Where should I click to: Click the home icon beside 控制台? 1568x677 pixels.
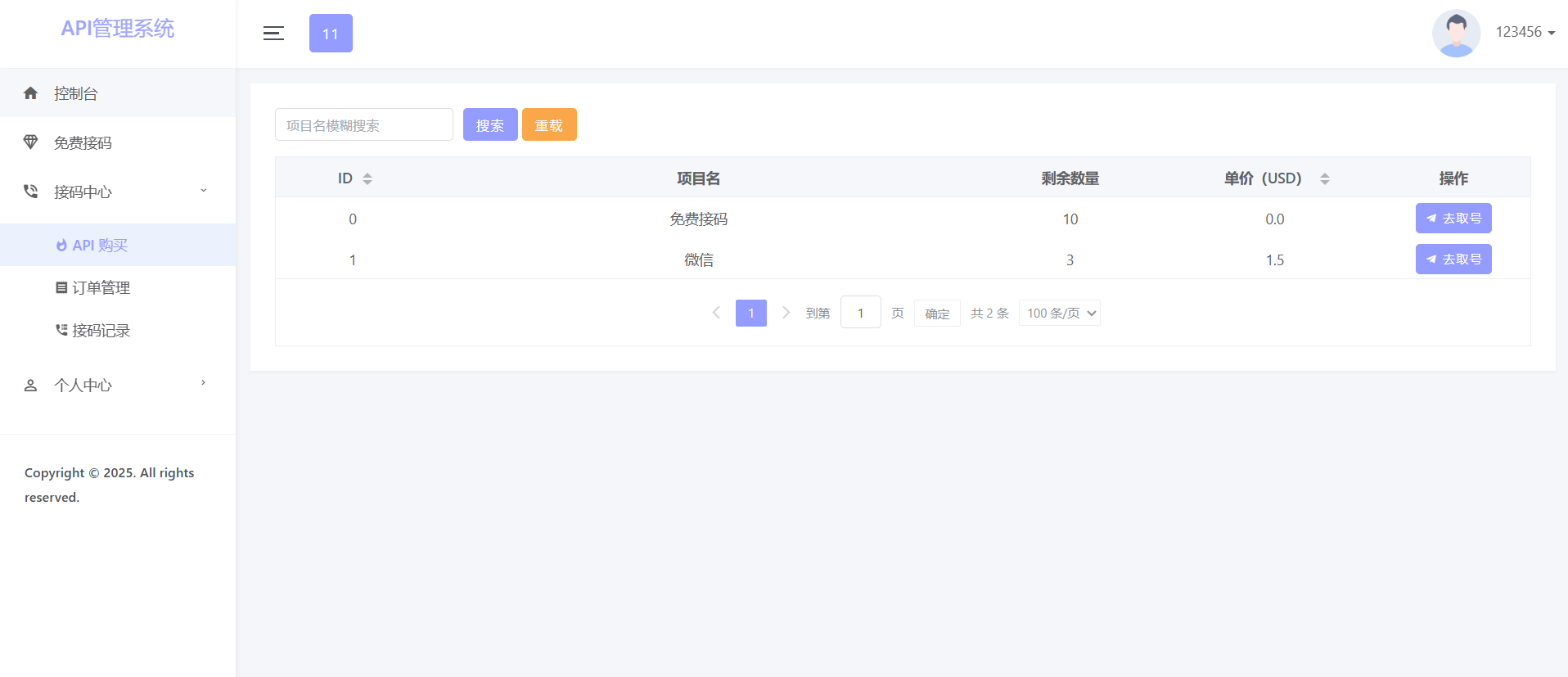31,93
